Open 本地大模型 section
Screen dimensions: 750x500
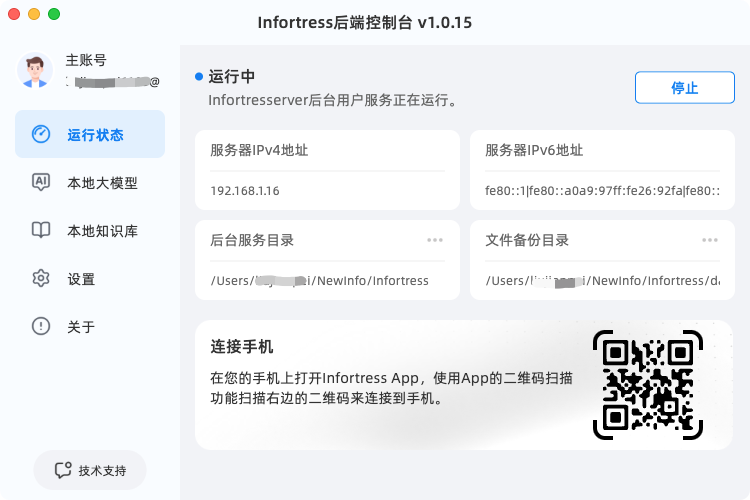tap(90, 182)
